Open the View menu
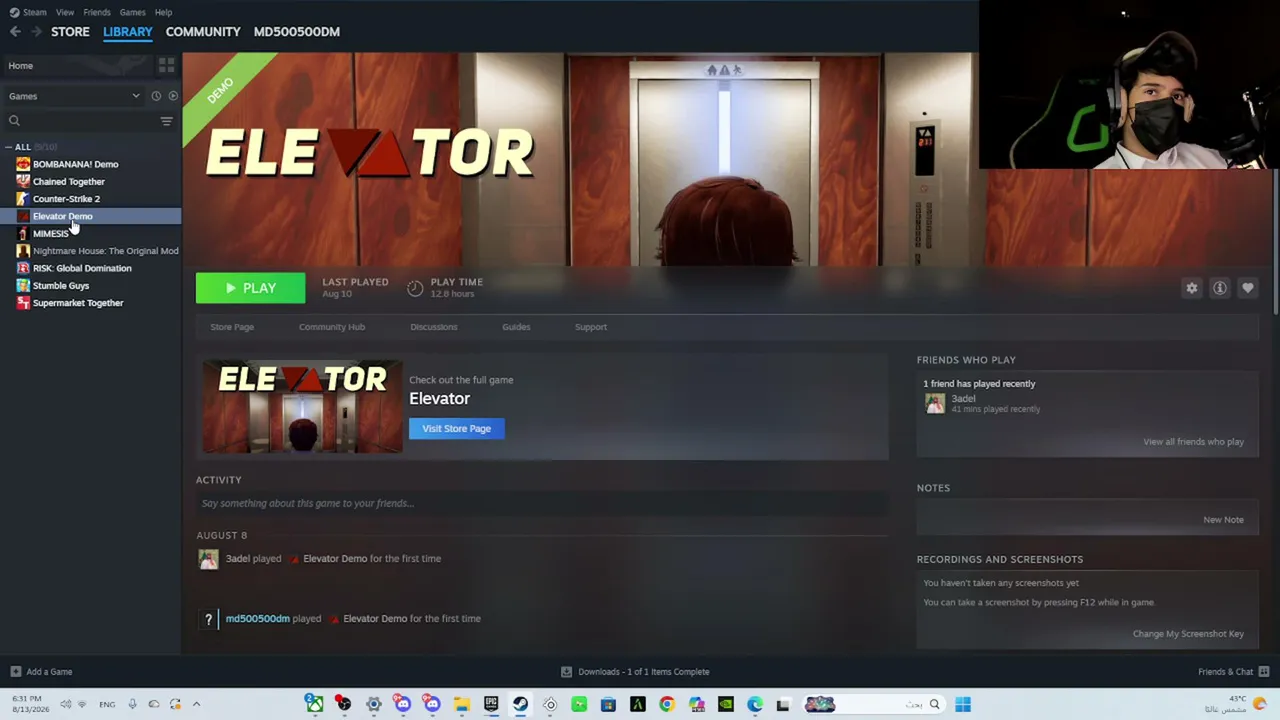This screenshot has width=1280, height=720. point(65,12)
